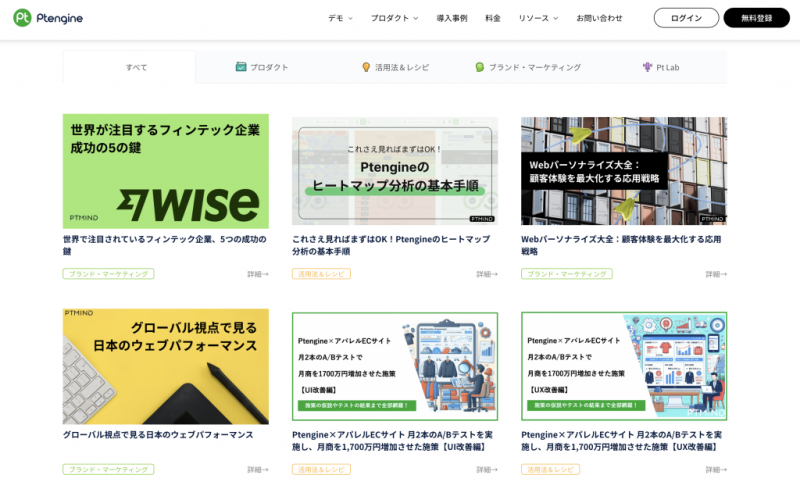Click the ログイン button
The height and width of the screenshot is (489, 800).
(686, 18)
